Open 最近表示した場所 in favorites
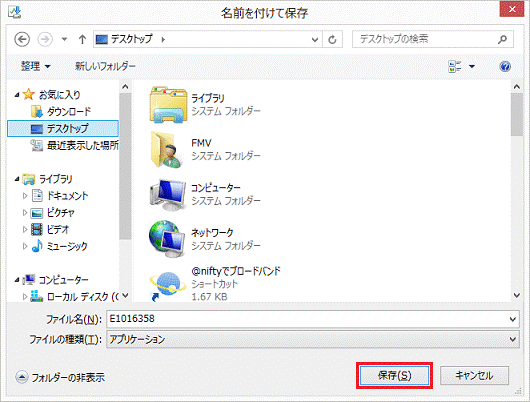The height and width of the screenshot is (402, 530). tap(82, 145)
